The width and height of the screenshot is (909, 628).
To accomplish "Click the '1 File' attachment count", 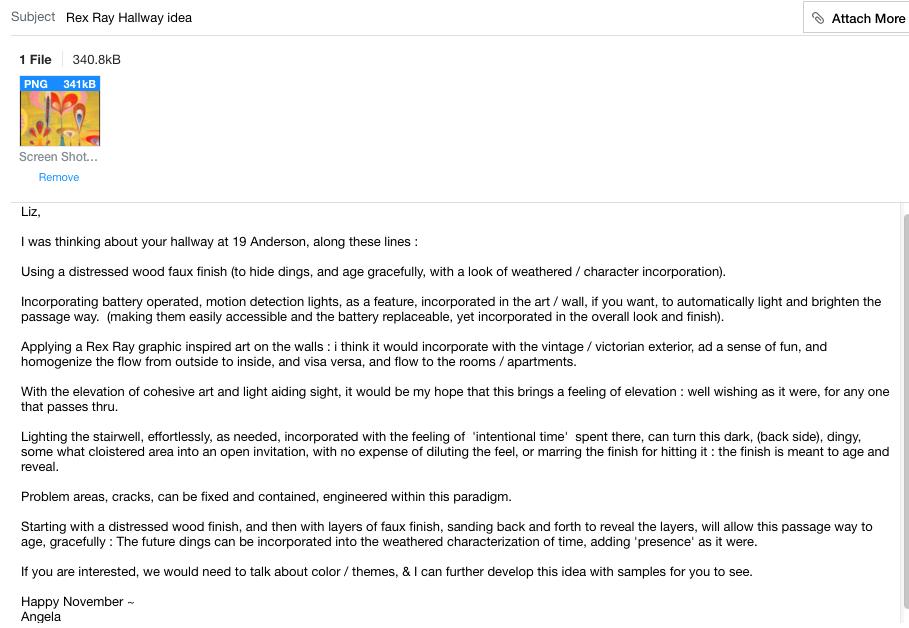I will (x=35, y=60).
